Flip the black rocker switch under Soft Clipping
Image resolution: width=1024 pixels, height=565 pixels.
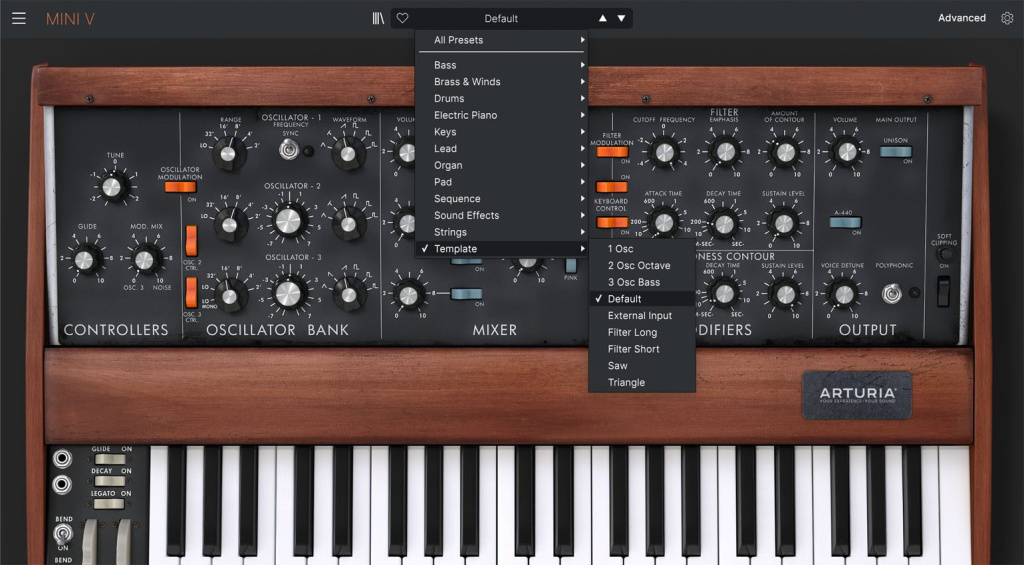[944, 291]
